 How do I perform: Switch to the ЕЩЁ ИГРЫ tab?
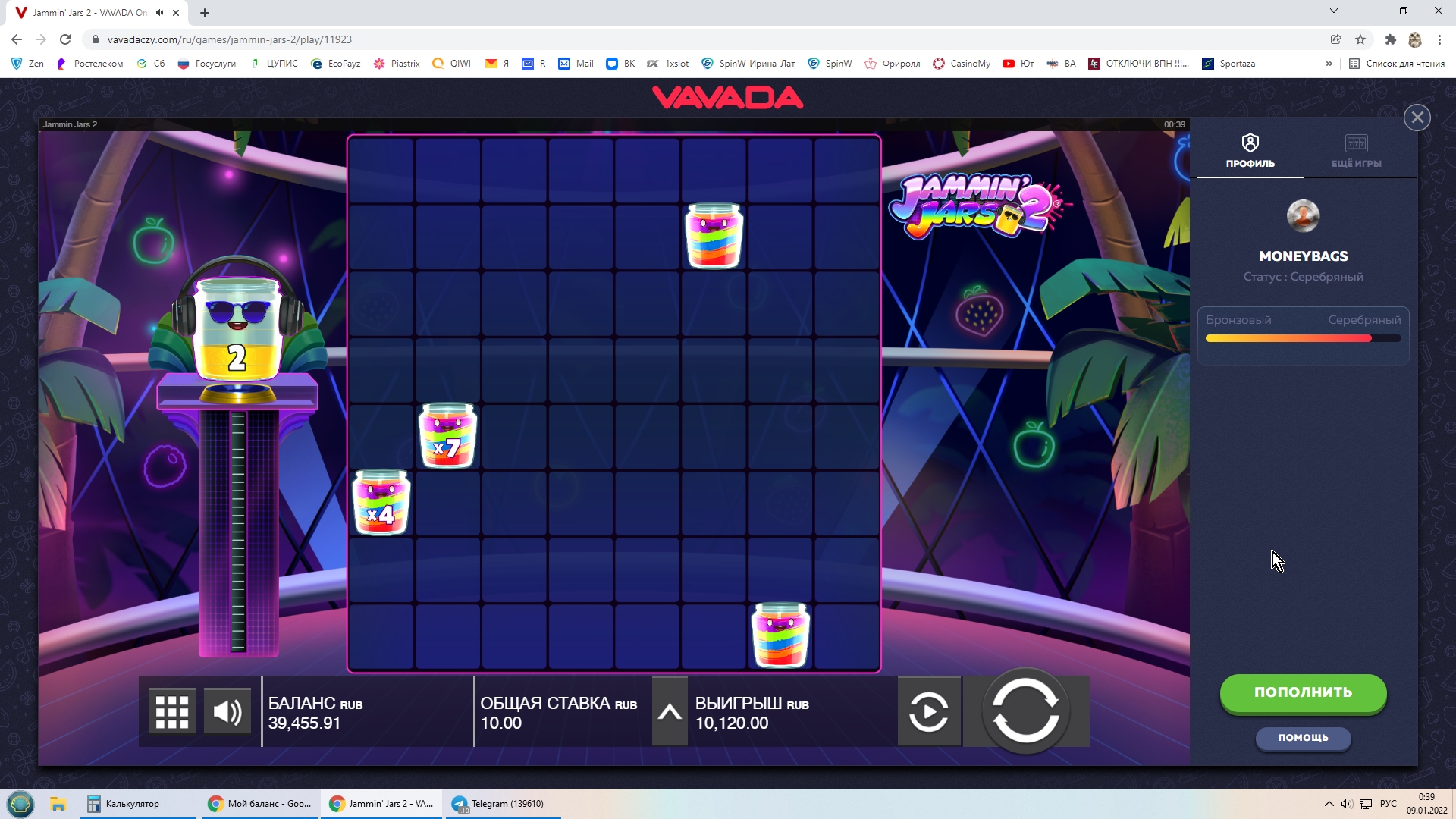pyautogui.click(x=1356, y=152)
